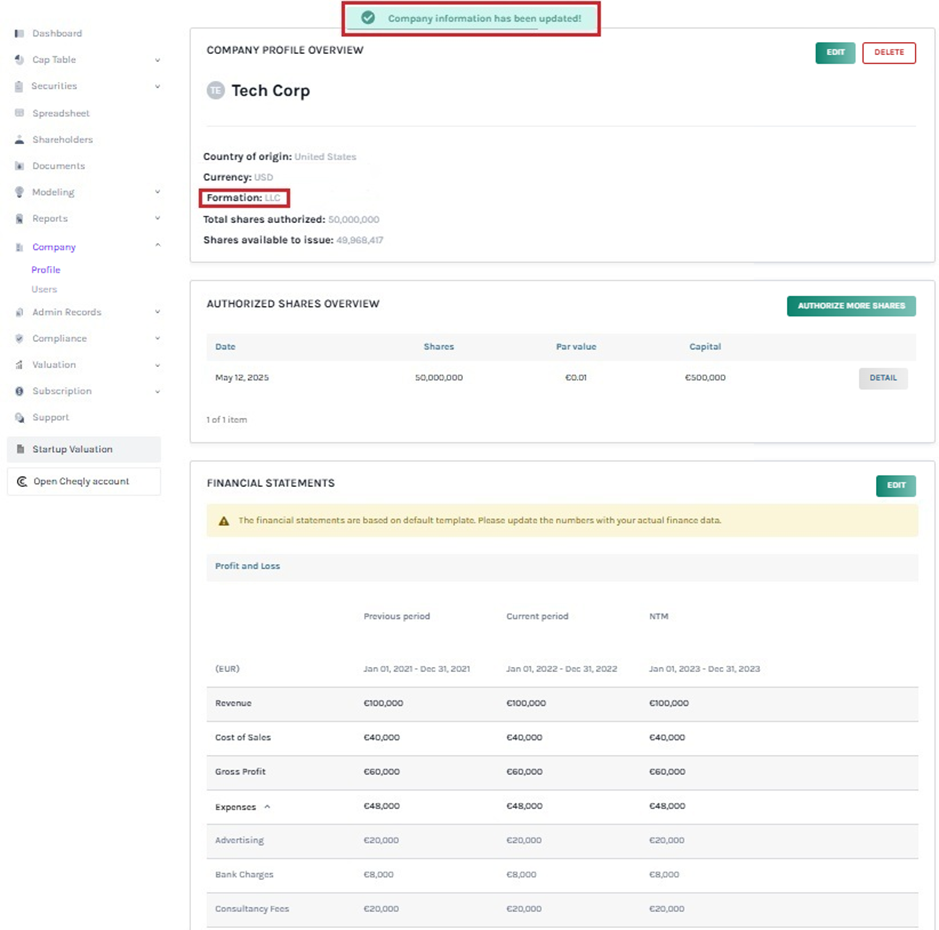Click the Compliance shield icon
Viewport: 939px width, 930px height.
pyautogui.click(x=19, y=339)
